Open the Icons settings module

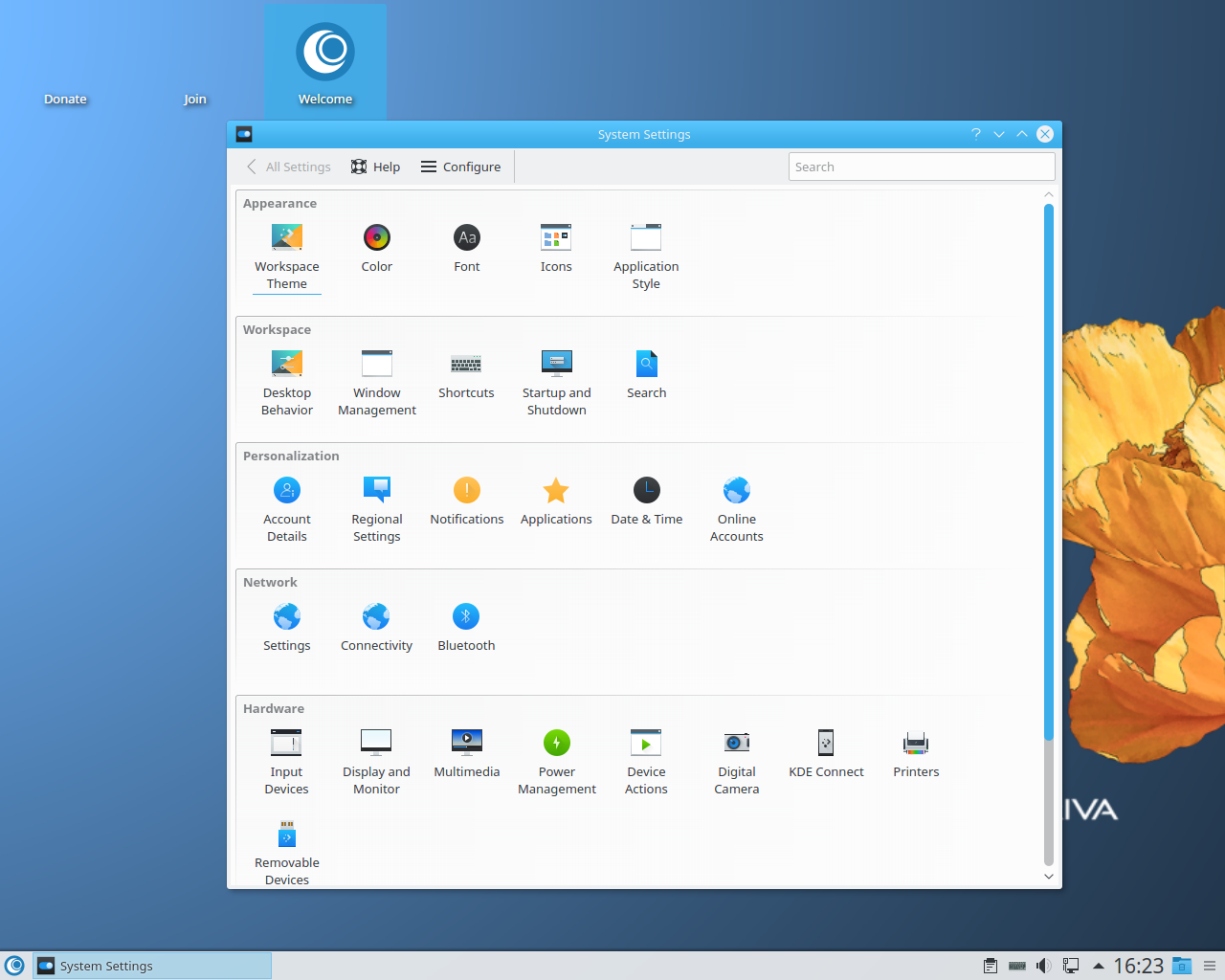tap(556, 248)
